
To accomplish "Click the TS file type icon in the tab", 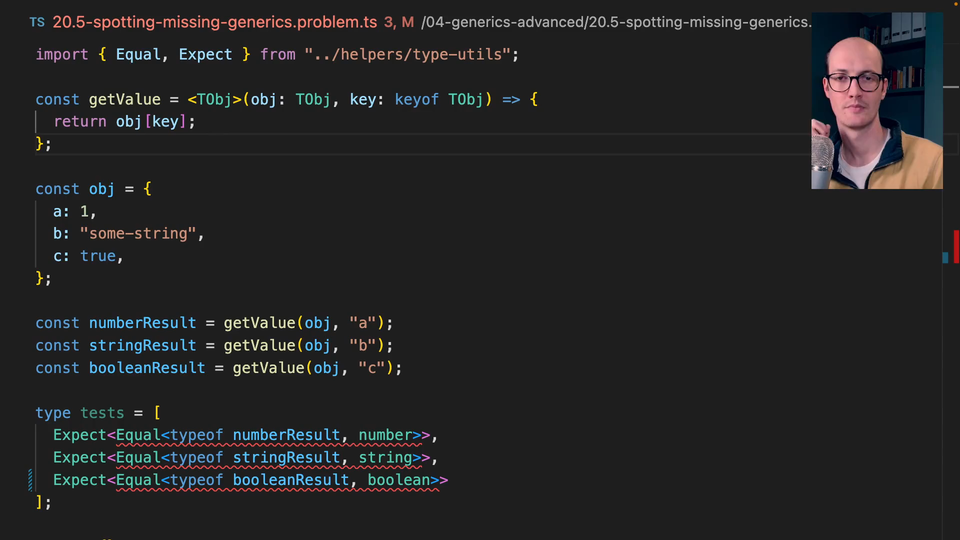I will 36,21.
